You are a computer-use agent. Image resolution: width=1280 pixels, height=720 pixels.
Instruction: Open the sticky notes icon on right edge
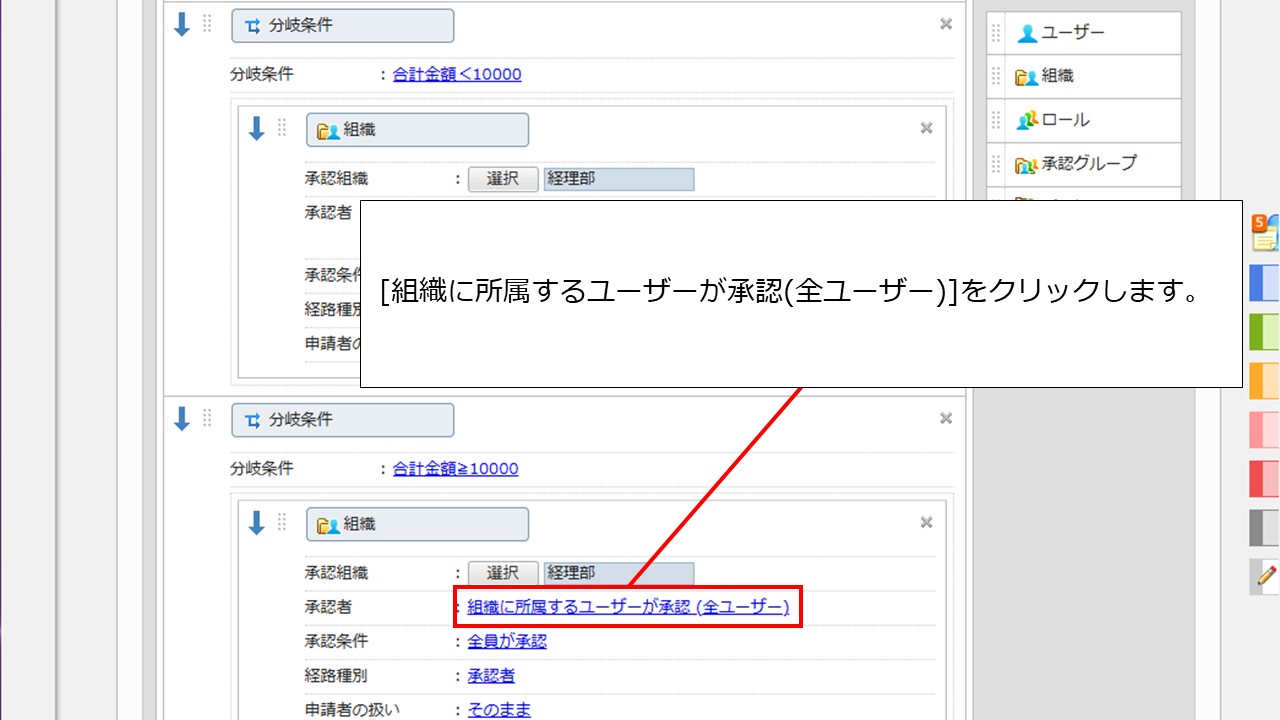1265,234
